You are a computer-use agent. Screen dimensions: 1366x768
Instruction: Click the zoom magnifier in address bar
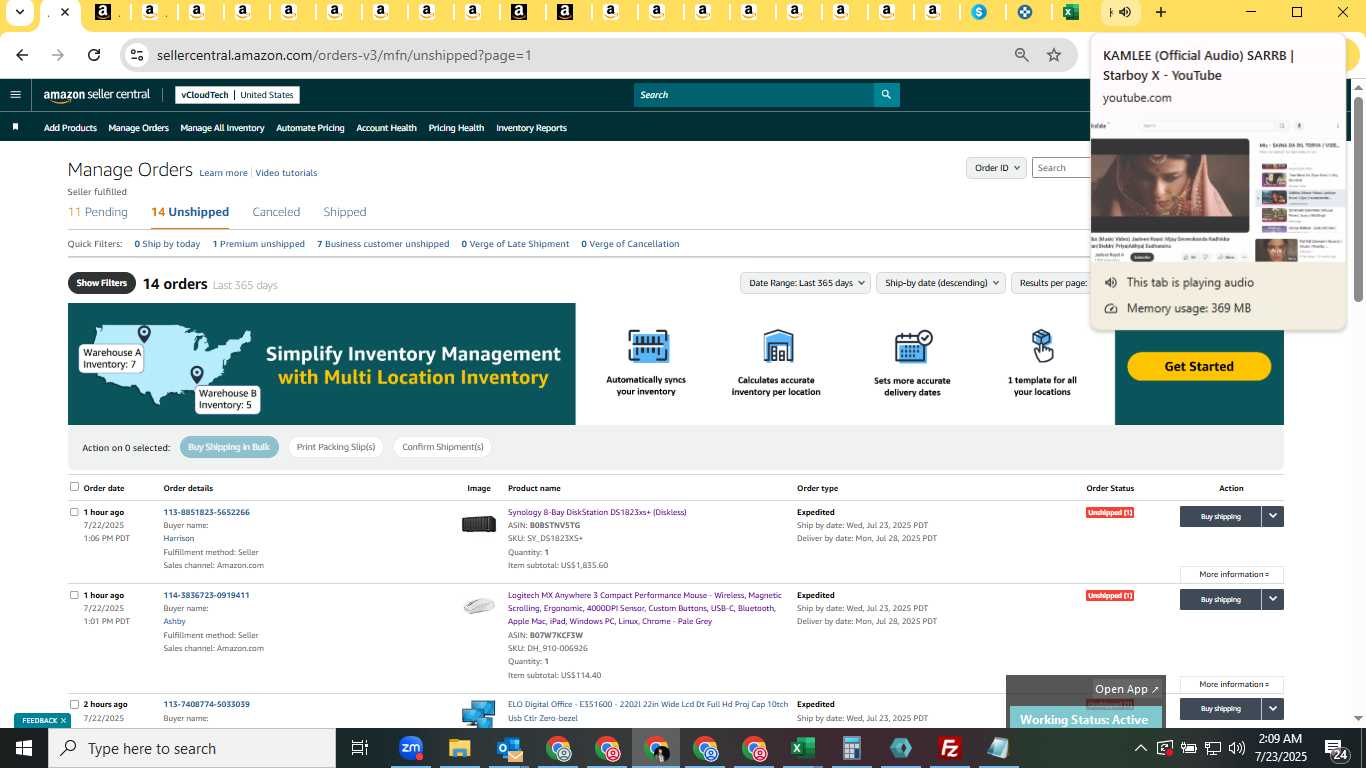coord(1021,55)
